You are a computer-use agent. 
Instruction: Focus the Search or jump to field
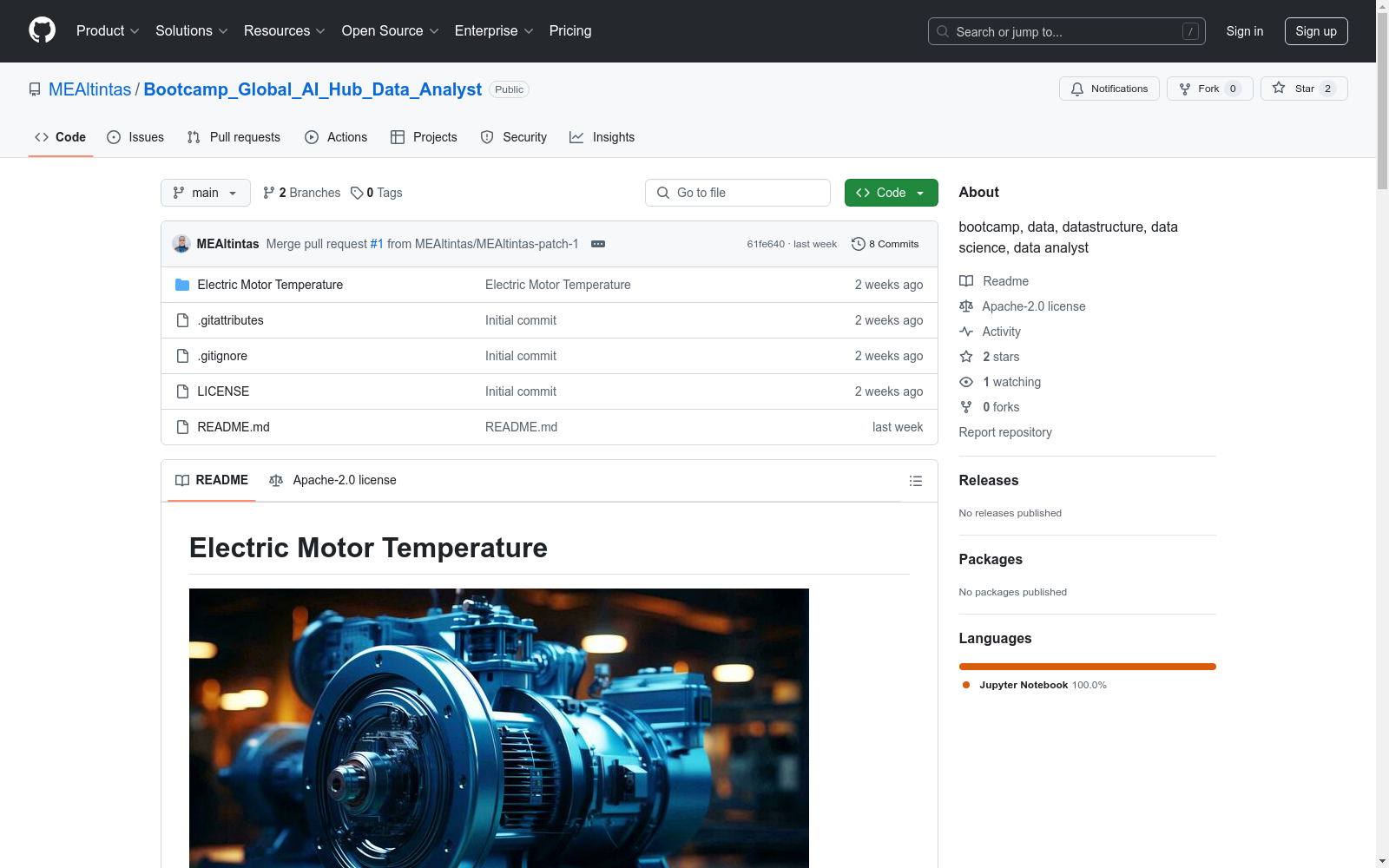pos(1066,31)
